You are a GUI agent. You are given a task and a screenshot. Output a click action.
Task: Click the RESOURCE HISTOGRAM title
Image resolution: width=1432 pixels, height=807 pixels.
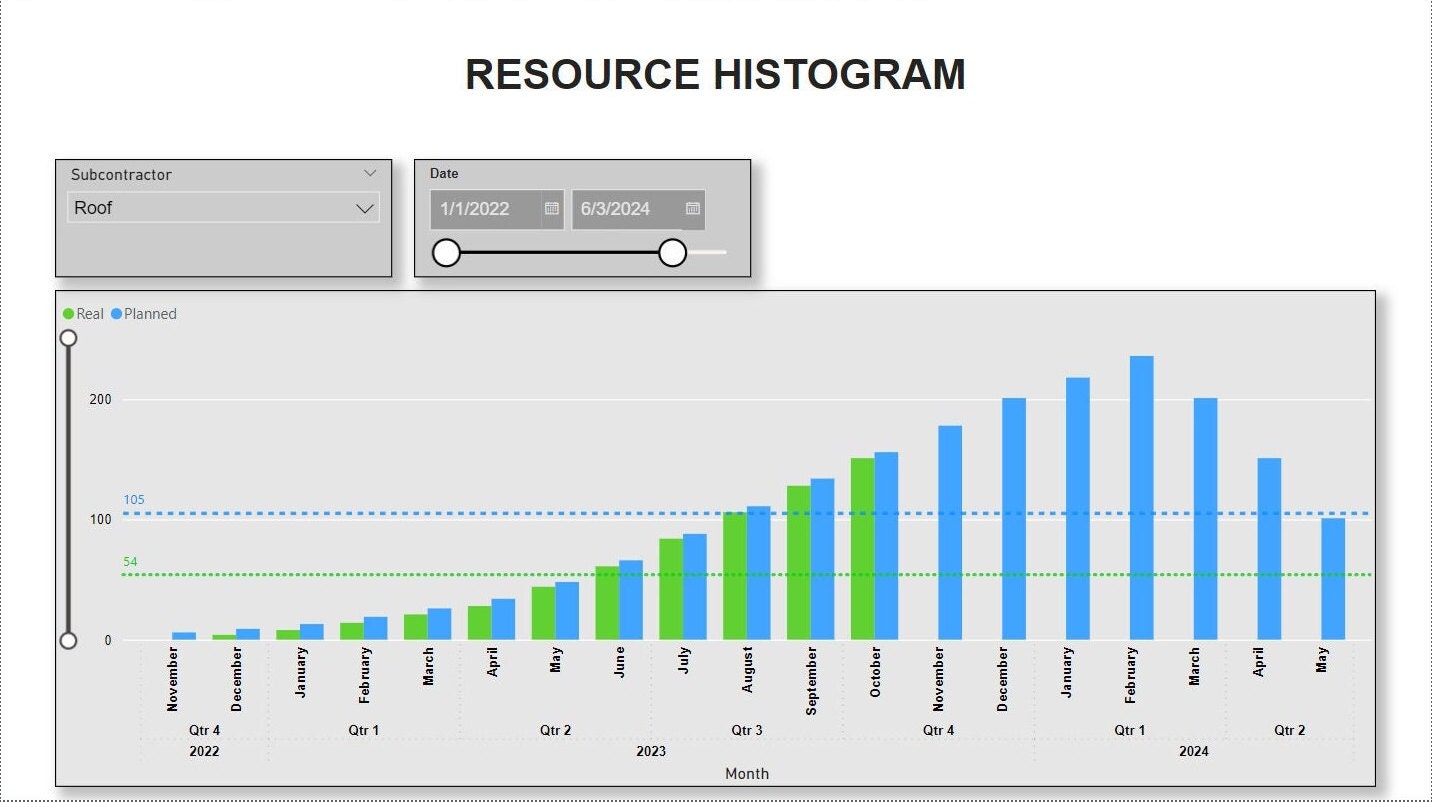pyautogui.click(x=715, y=73)
